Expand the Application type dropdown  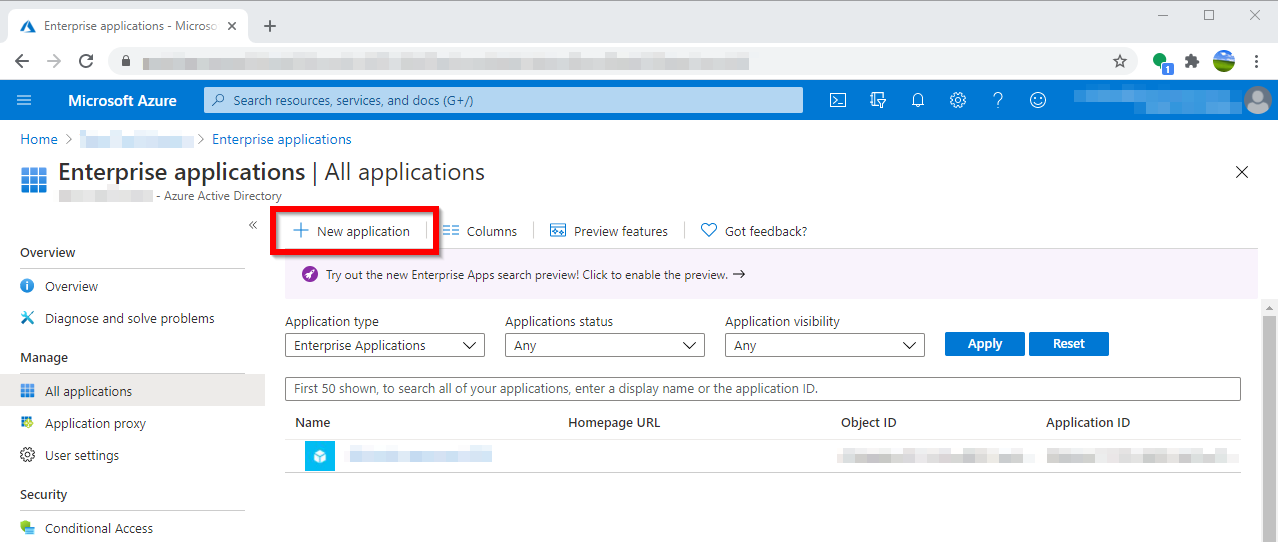click(x=384, y=345)
